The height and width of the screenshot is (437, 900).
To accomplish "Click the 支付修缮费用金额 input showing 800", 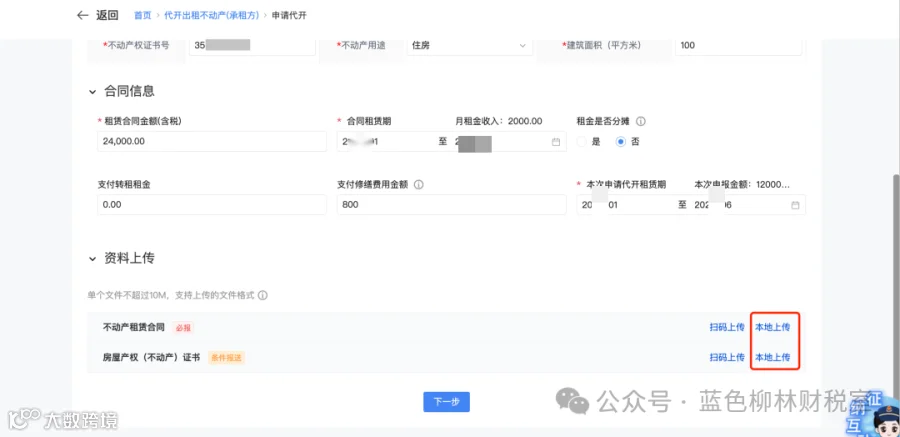I will (x=452, y=204).
